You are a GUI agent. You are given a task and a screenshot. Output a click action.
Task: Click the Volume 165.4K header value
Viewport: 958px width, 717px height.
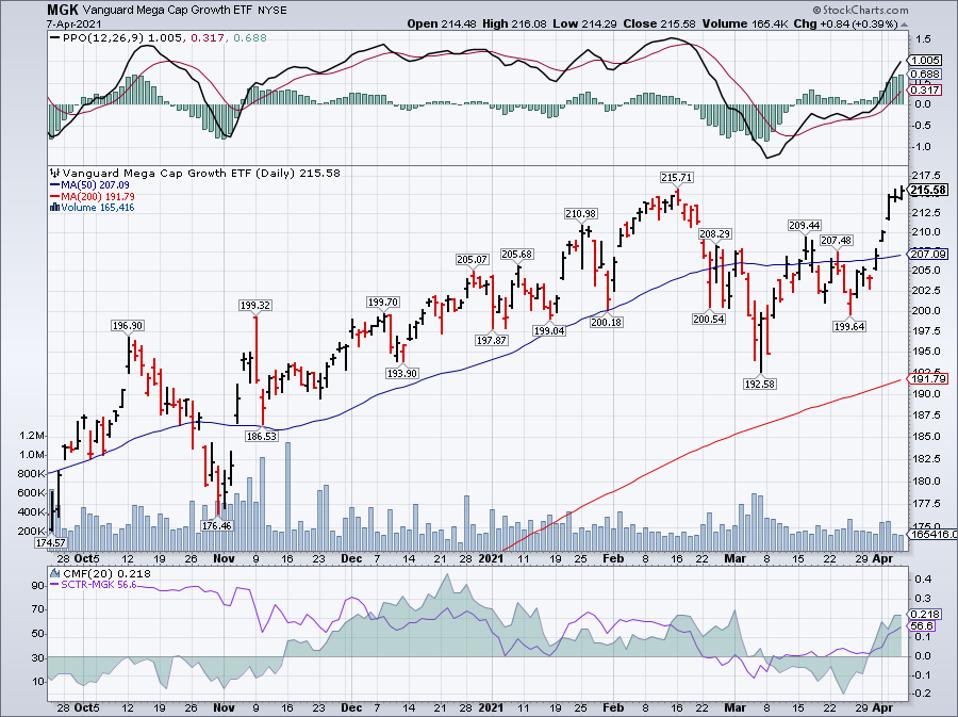click(745, 24)
